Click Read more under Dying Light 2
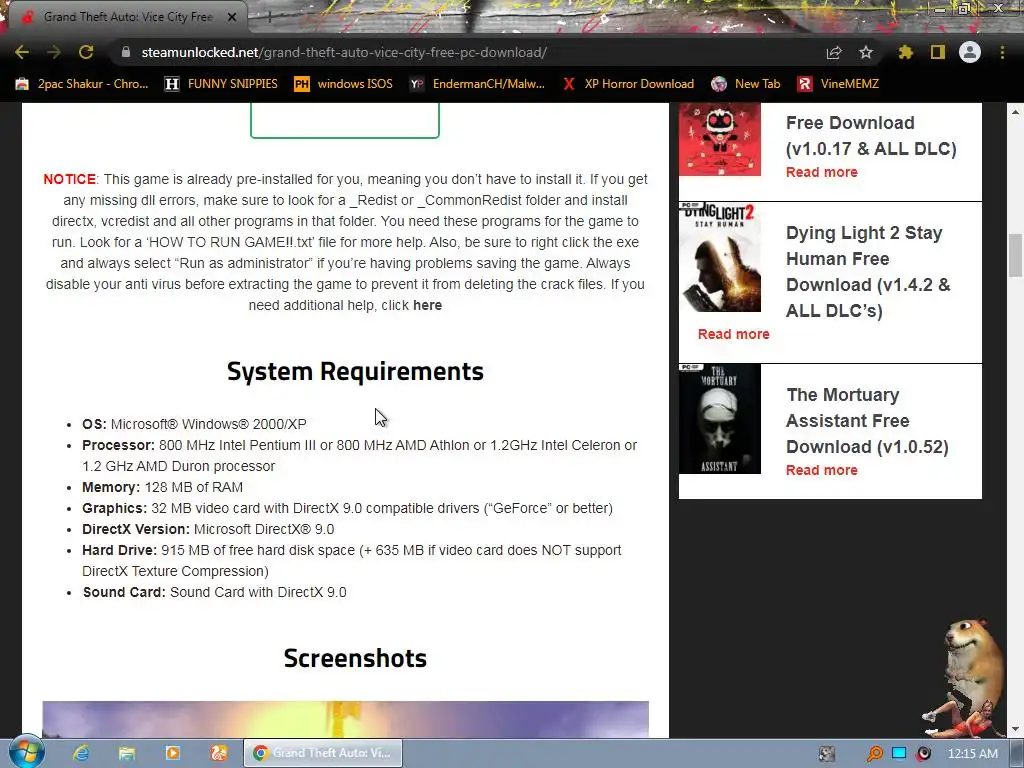This screenshot has width=1024, height=768. (x=733, y=334)
